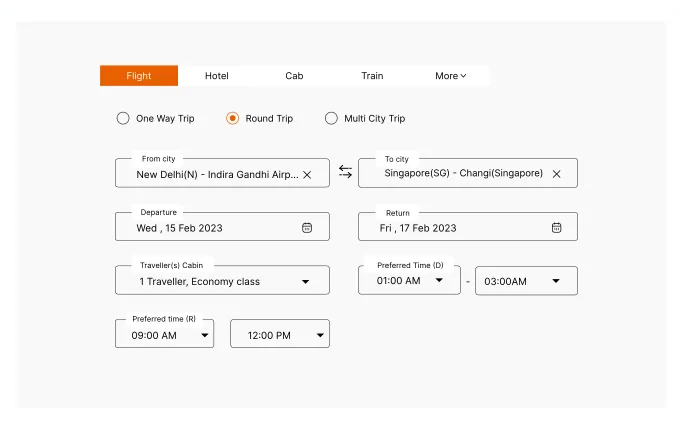This screenshot has width=682, height=431.
Task: Open 01:00 AM departure time dropdown
Action: (409, 280)
